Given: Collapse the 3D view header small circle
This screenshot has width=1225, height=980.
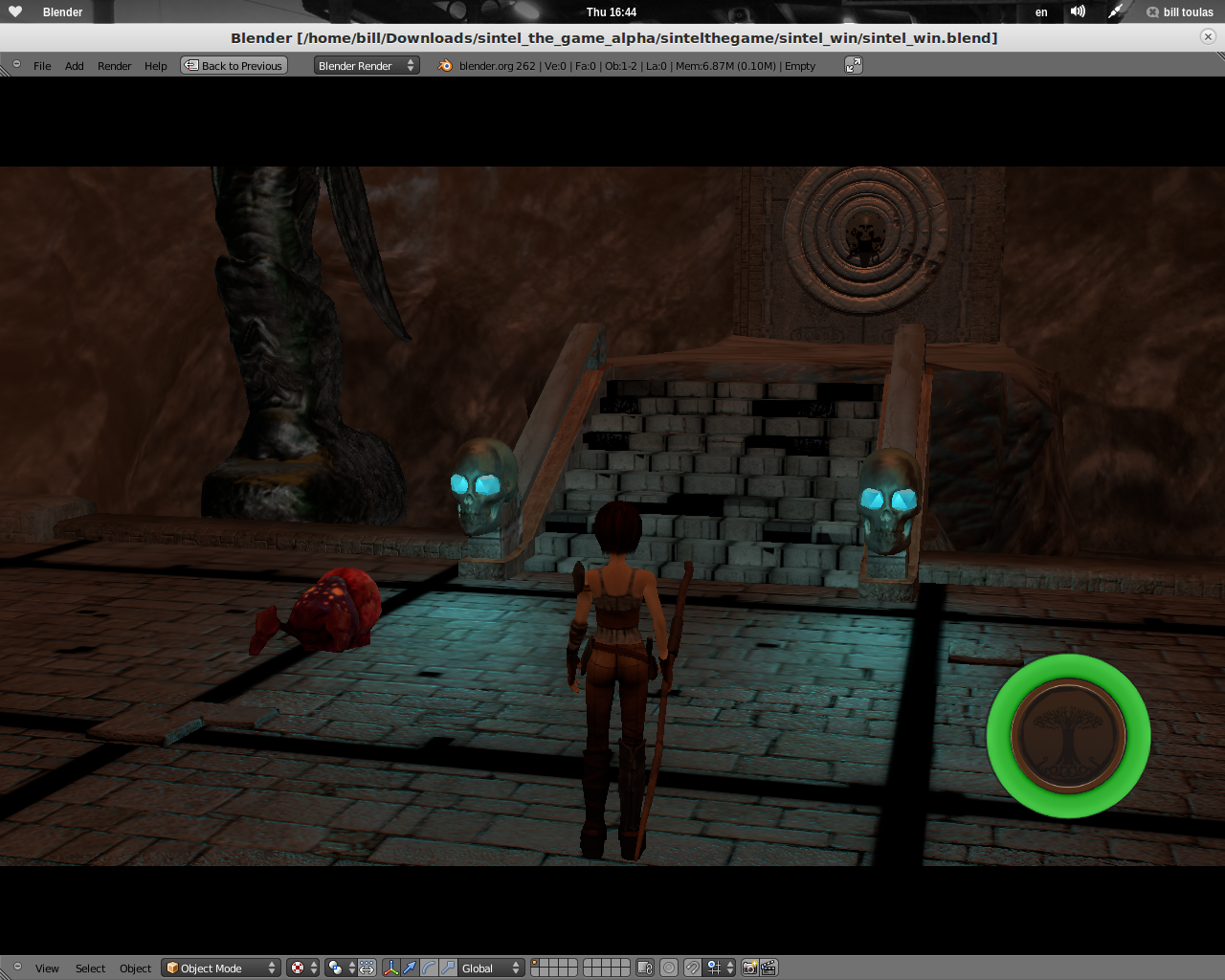Looking at the screenshot, I should click(16, 967).
